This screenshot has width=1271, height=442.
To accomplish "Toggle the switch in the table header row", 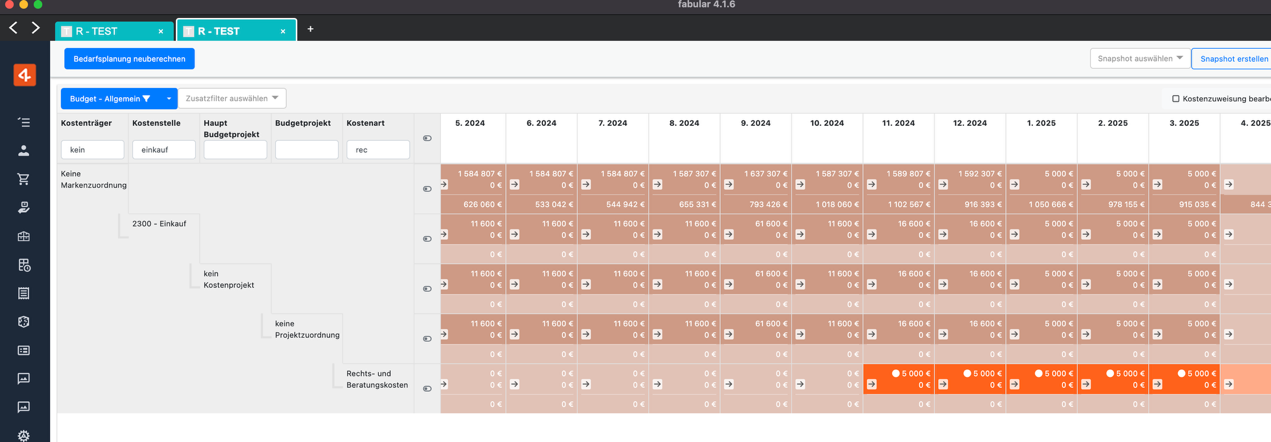I will coord(427,138).
